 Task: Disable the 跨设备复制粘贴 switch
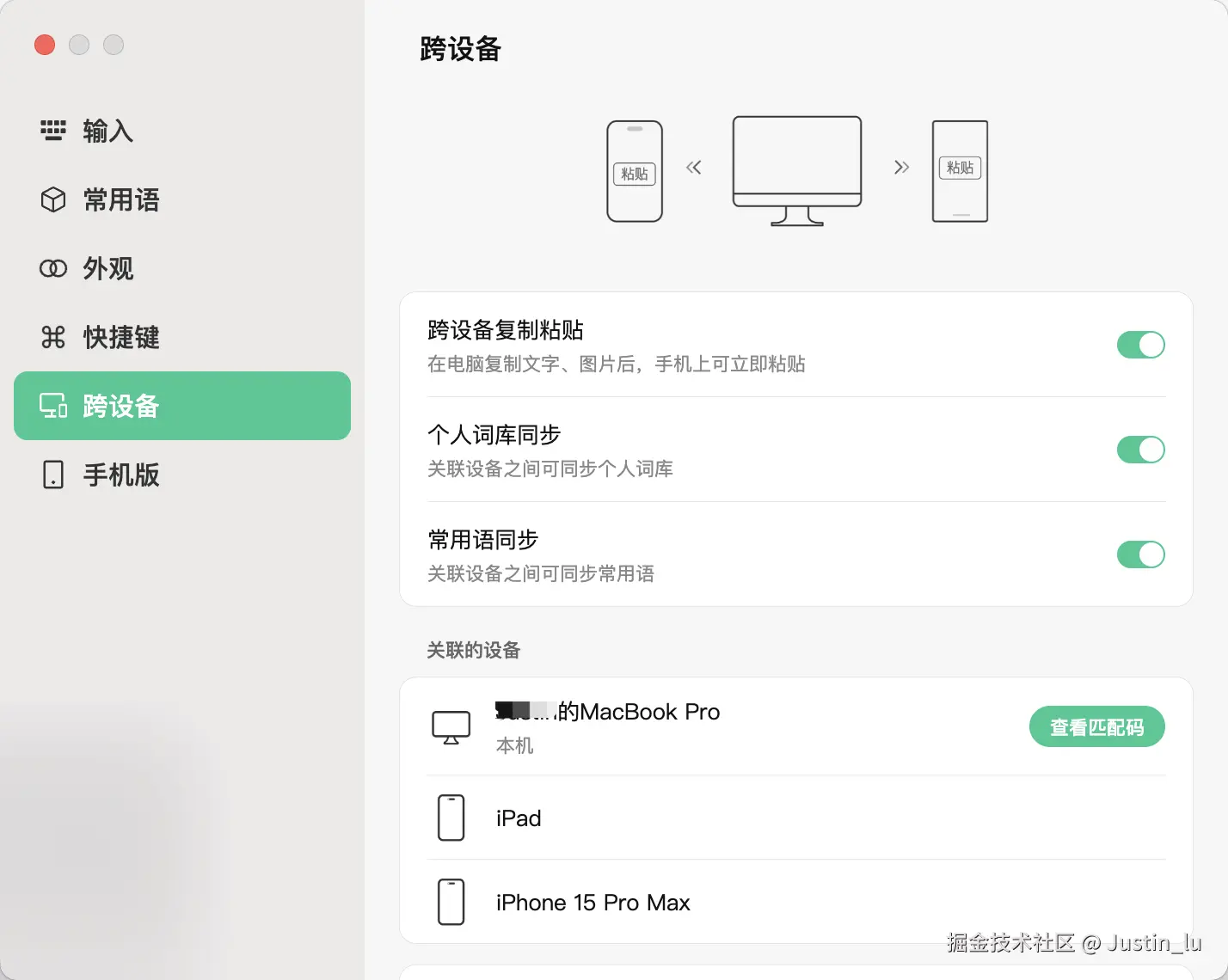1140,345
